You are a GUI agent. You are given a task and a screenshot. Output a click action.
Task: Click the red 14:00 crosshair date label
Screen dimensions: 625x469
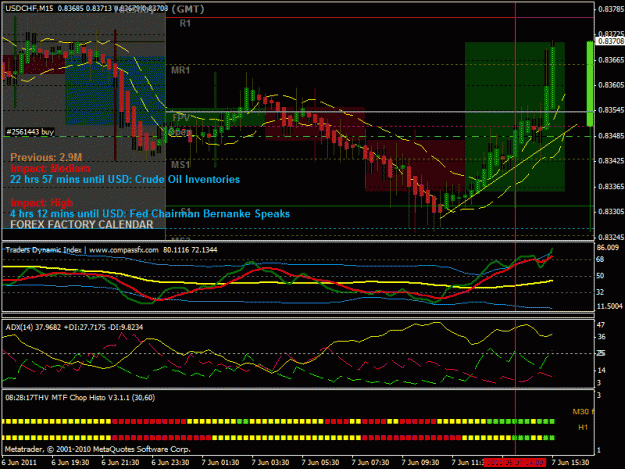tap(515, 463)
